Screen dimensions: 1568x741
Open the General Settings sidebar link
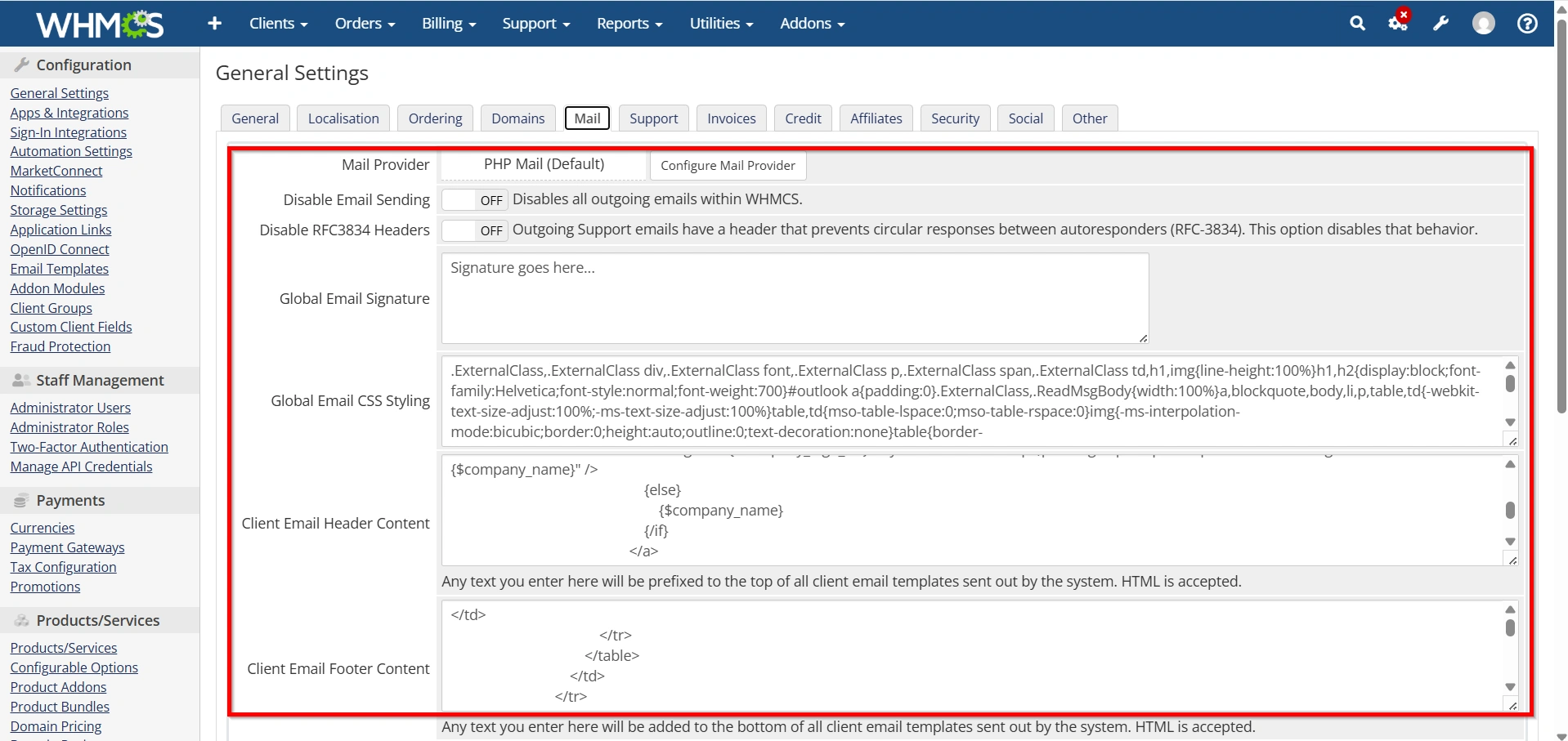[60, 93]
